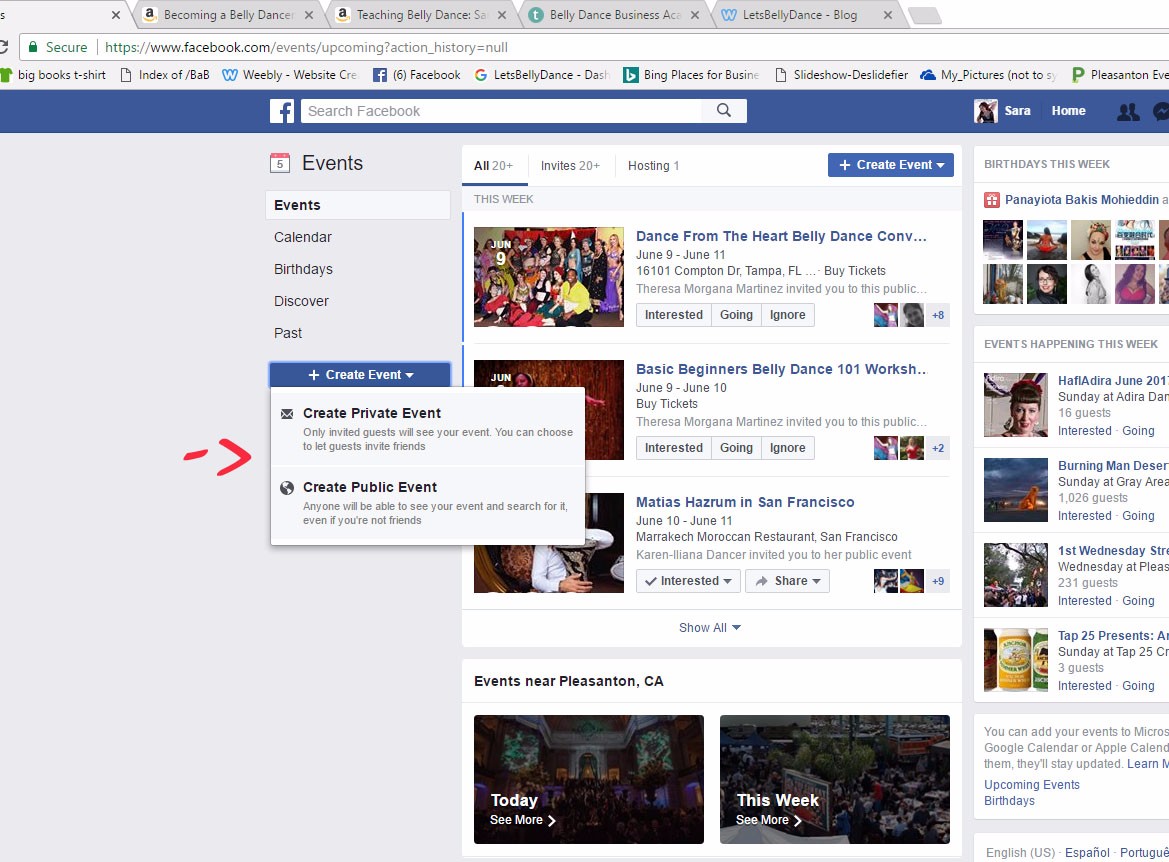Click the globe icon for Public Event
Screen dimensions: 1169x862
[286, 488]
